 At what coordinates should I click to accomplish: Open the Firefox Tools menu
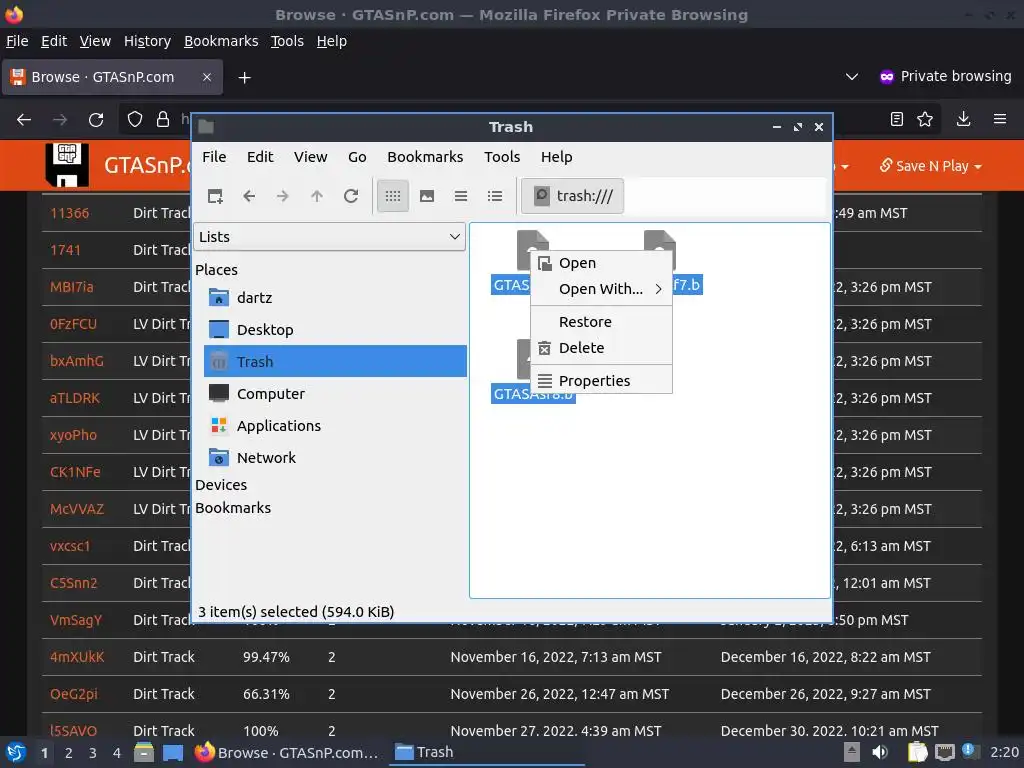pos(287,41)
